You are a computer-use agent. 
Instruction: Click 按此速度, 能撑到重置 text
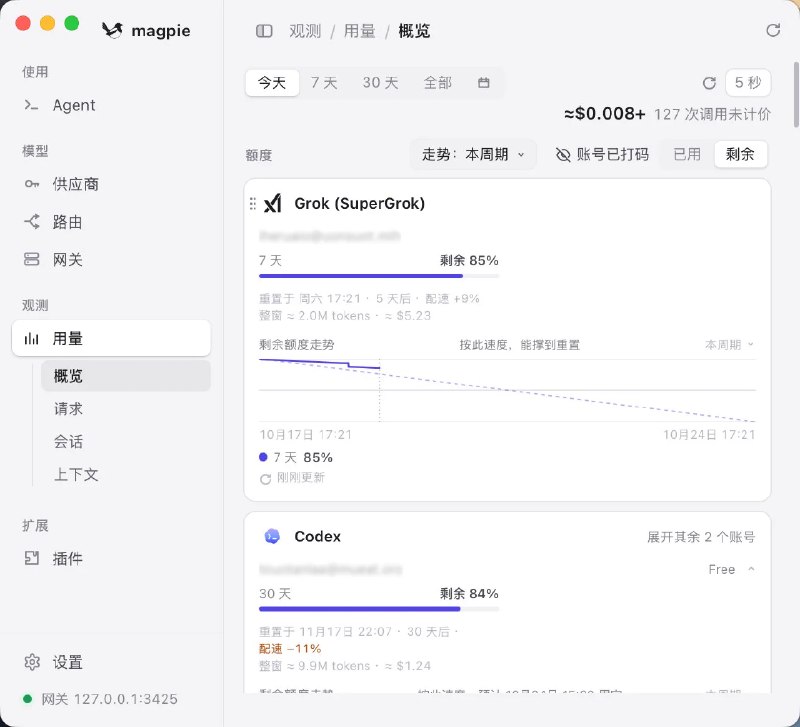click(x=519, y=345)
